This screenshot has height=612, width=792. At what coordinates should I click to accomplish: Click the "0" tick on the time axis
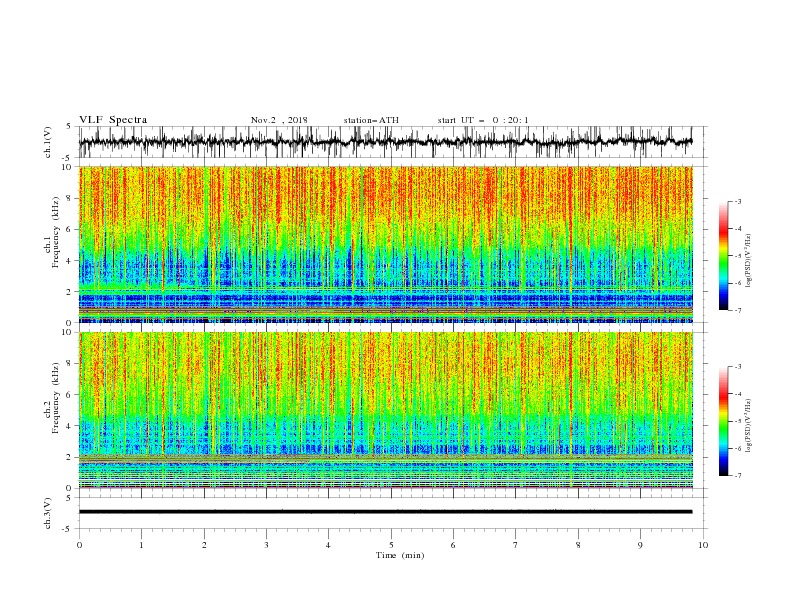[79, 545]
